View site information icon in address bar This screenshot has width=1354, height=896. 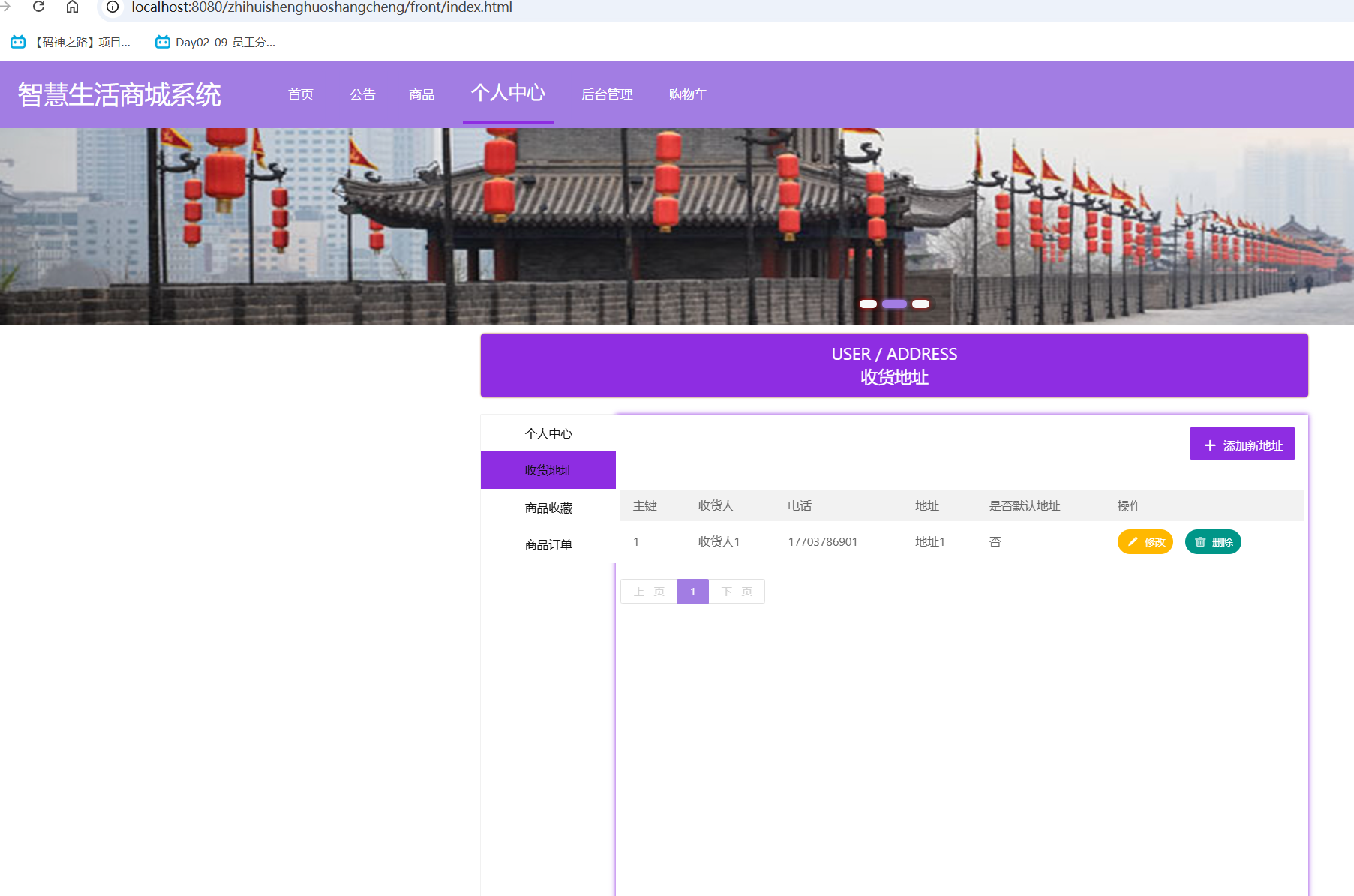coord(113,7)
